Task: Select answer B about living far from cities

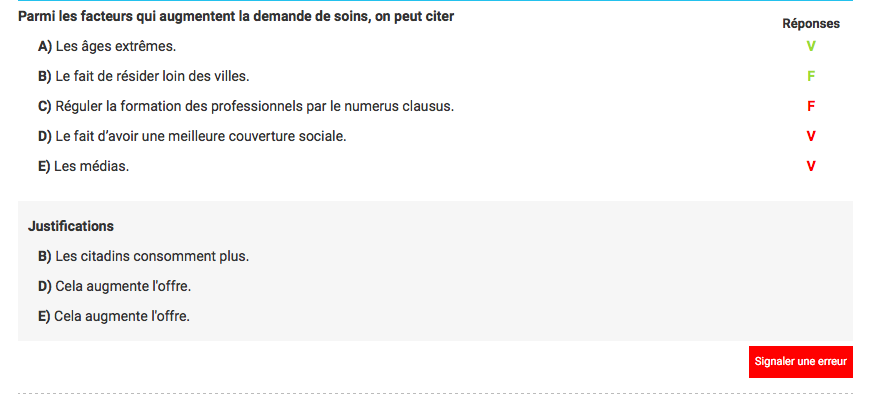Action: (144, 77)
